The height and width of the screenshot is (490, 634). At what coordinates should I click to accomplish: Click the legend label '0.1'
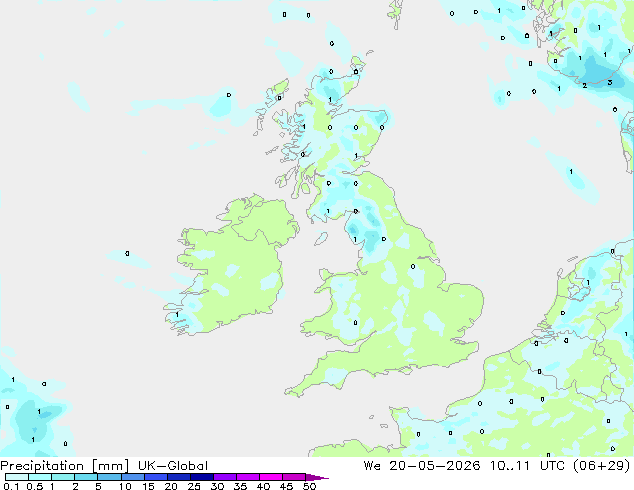(x=11, y=486)
